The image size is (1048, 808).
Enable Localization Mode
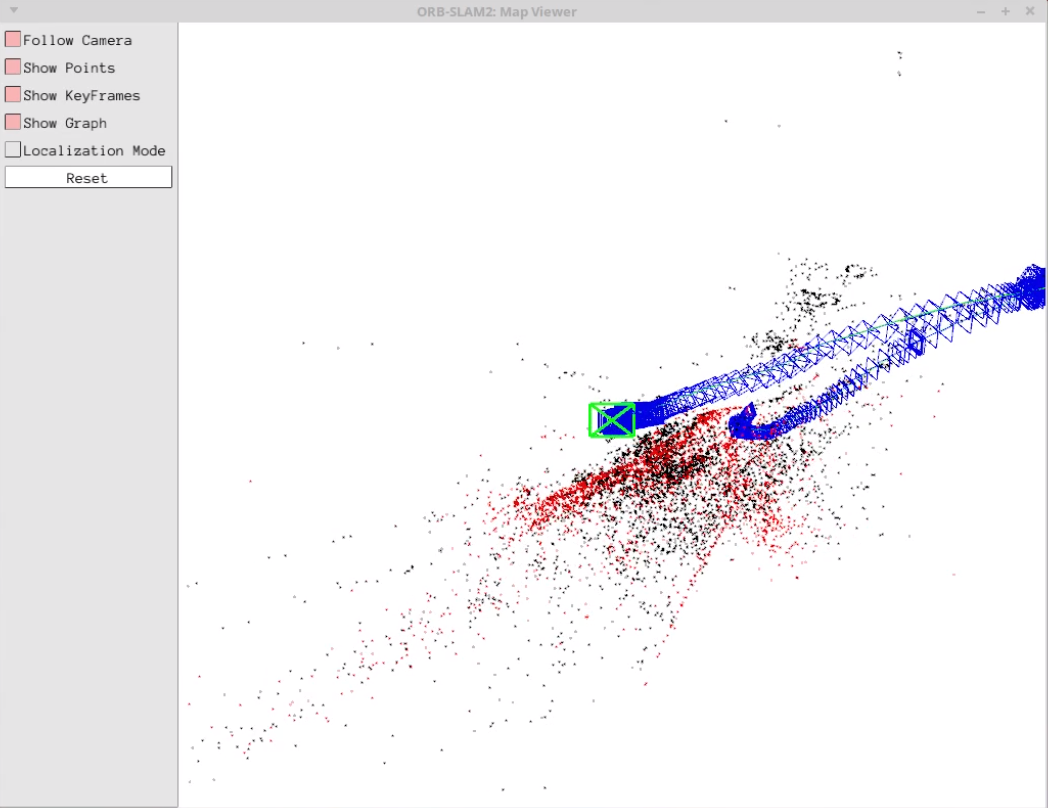pos(13,150)
